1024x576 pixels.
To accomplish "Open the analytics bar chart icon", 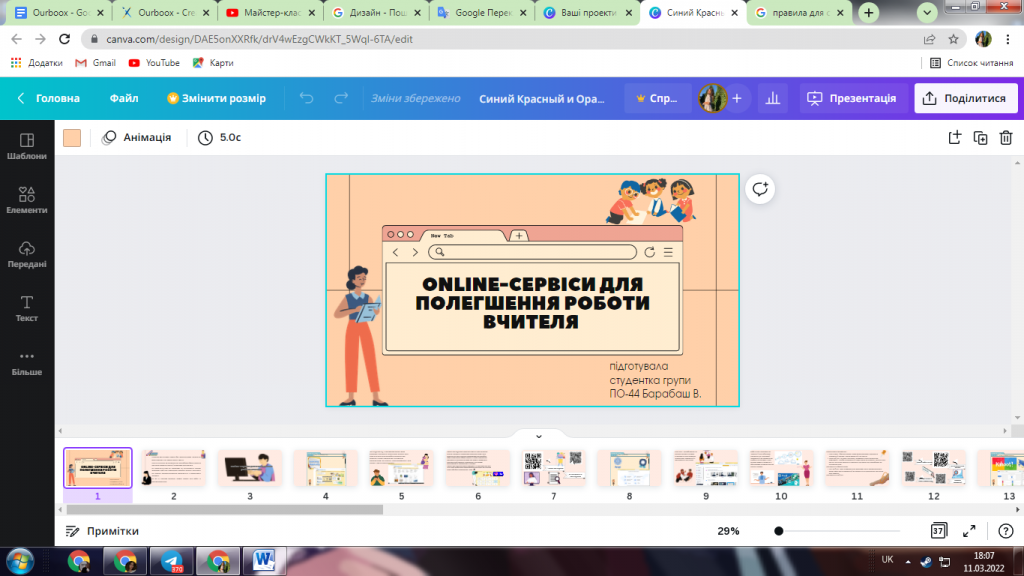I will tap(772, 98).
